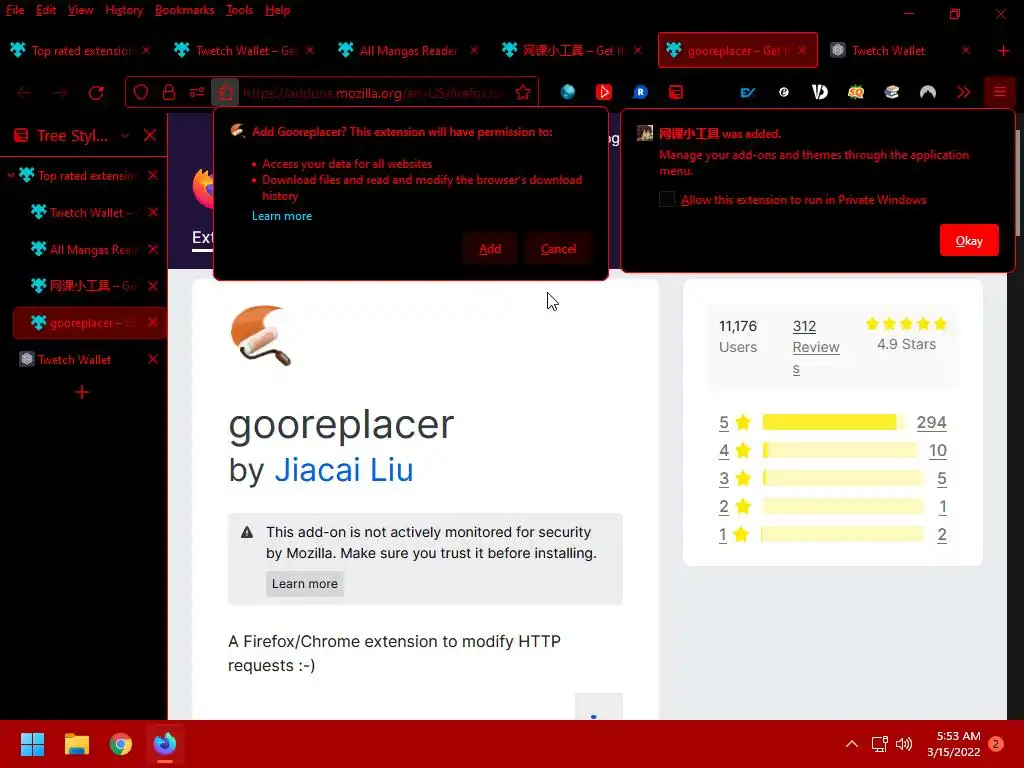Show hidden system tray icons
Viewport: 1024px width, 768px height.
(x=852, y=744)
